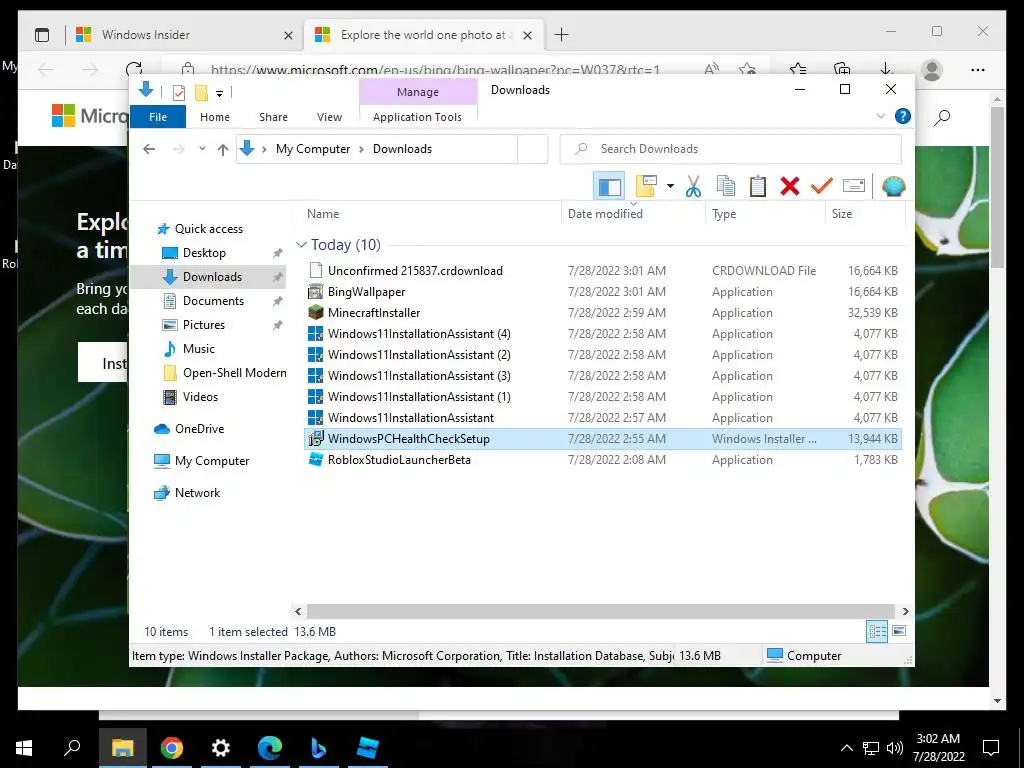
Task: Select RobloxStudioLauncherBeta file
Action: 603,460
